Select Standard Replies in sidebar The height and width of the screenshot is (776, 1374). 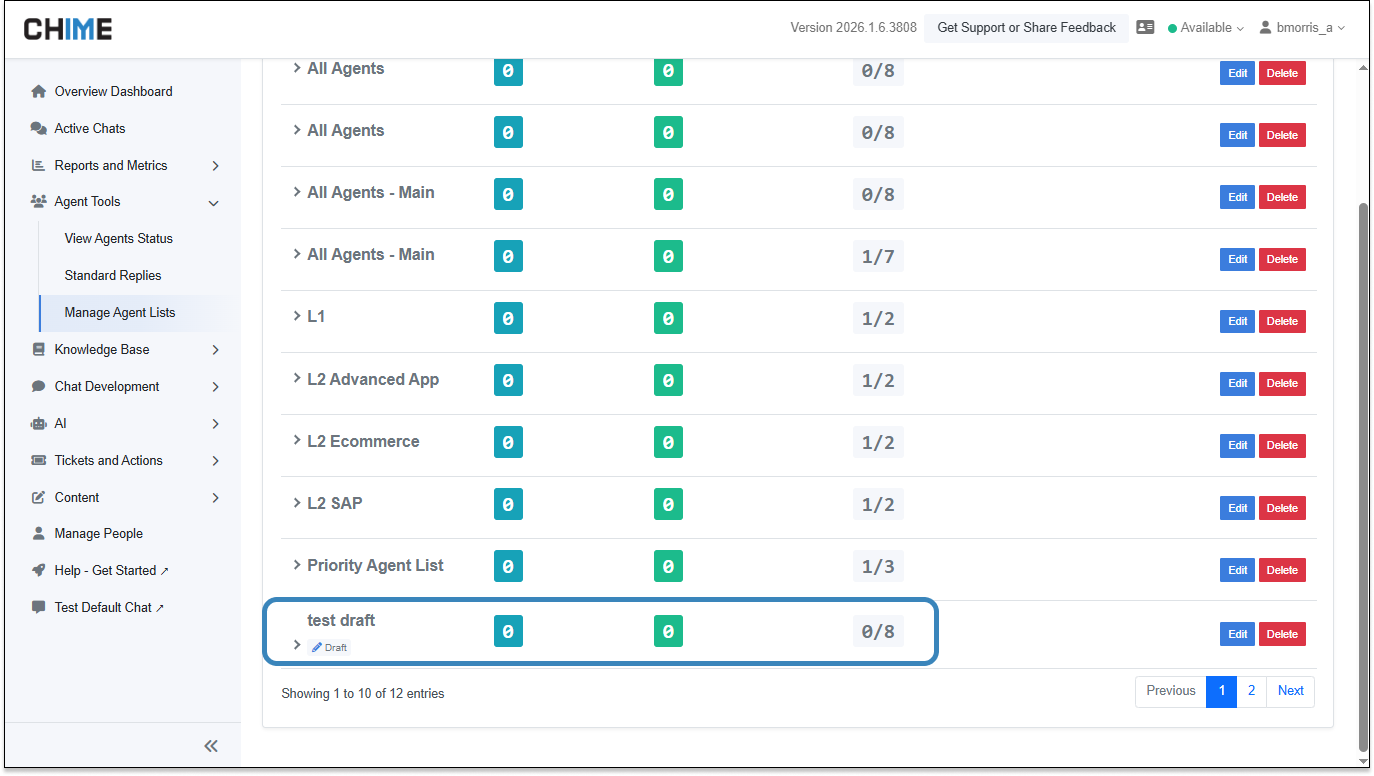[x=113, y=275]
